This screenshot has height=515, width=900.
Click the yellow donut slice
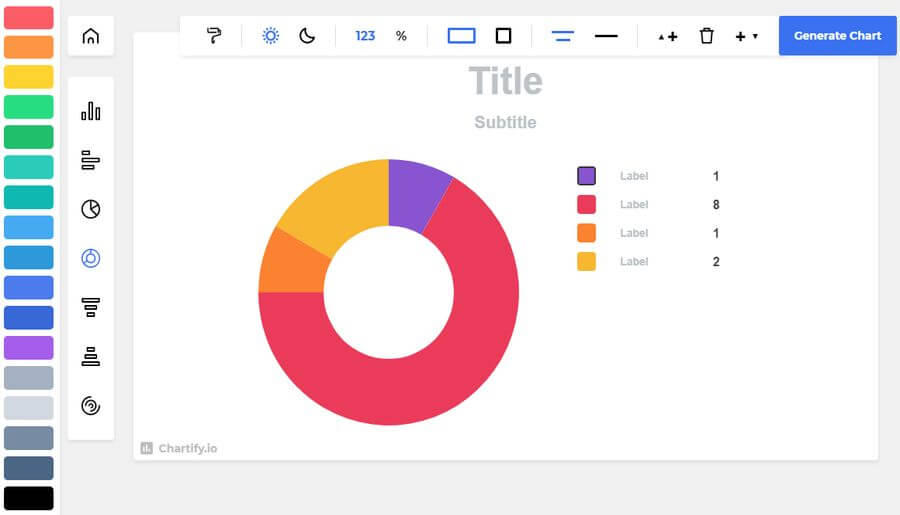point(339,207)
